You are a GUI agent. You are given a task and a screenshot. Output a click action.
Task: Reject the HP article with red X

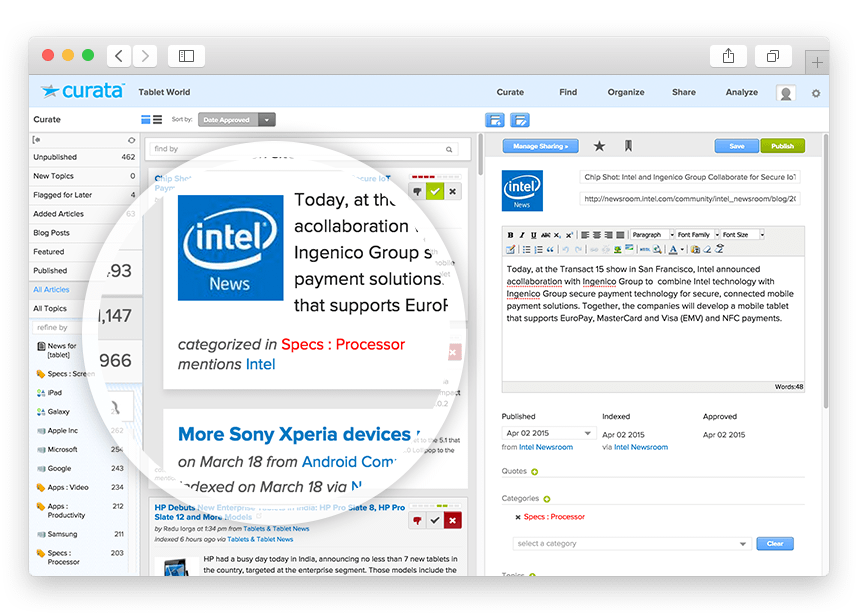point(452,520)
